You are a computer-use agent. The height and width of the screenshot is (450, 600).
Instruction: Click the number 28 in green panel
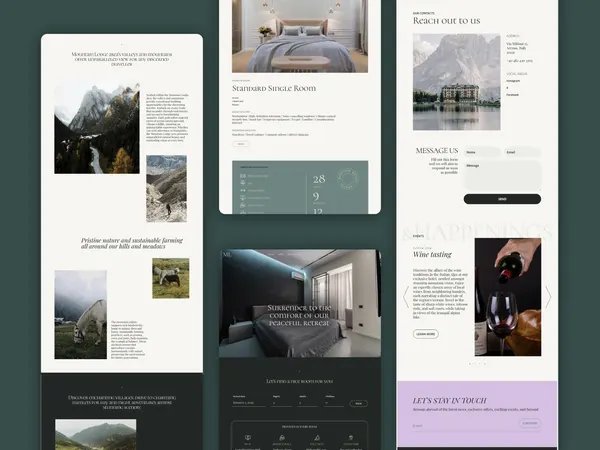tap(319, 179)
